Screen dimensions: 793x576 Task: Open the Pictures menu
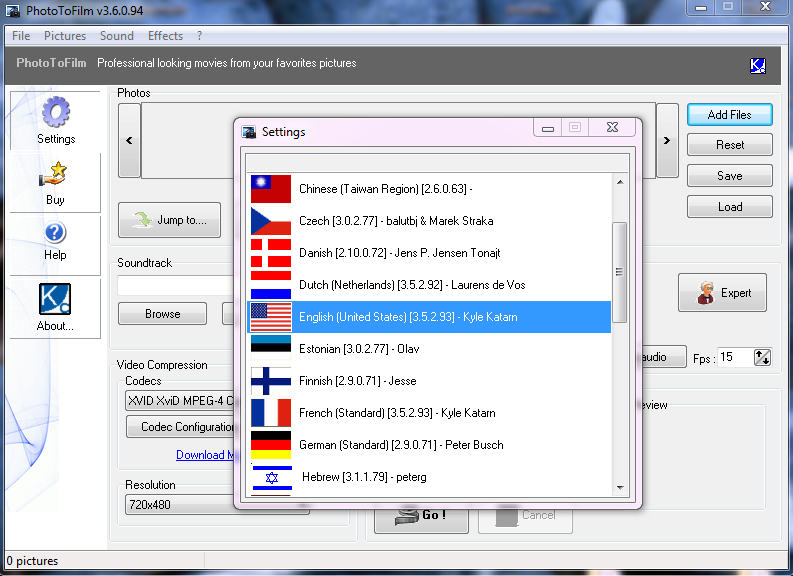[x=65, y=36]
